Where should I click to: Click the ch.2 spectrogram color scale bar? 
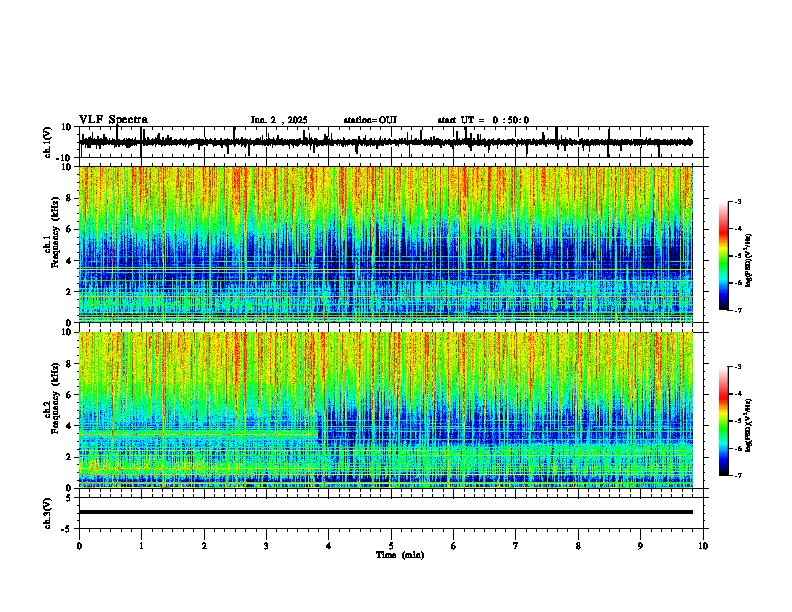point(723,421)
